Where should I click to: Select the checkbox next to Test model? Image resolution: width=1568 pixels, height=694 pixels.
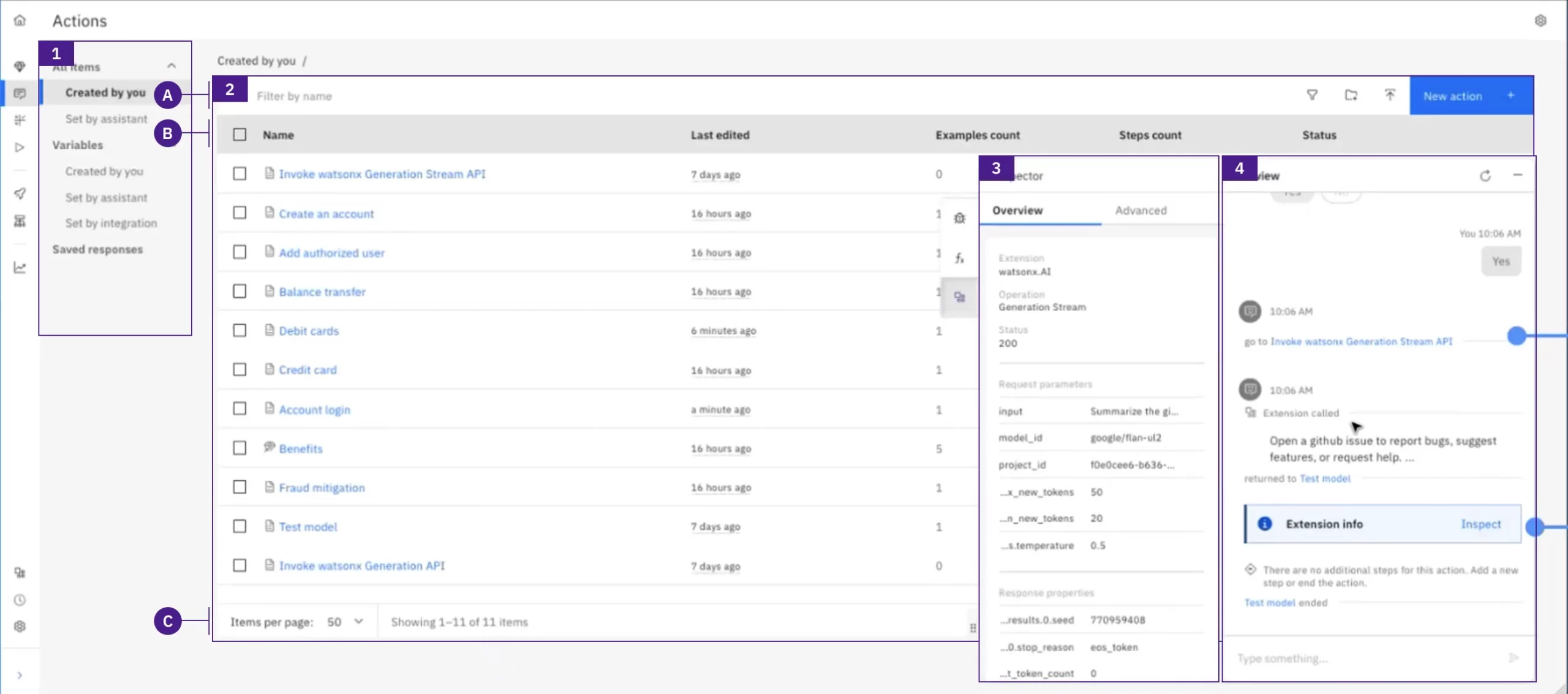point(239,527)
